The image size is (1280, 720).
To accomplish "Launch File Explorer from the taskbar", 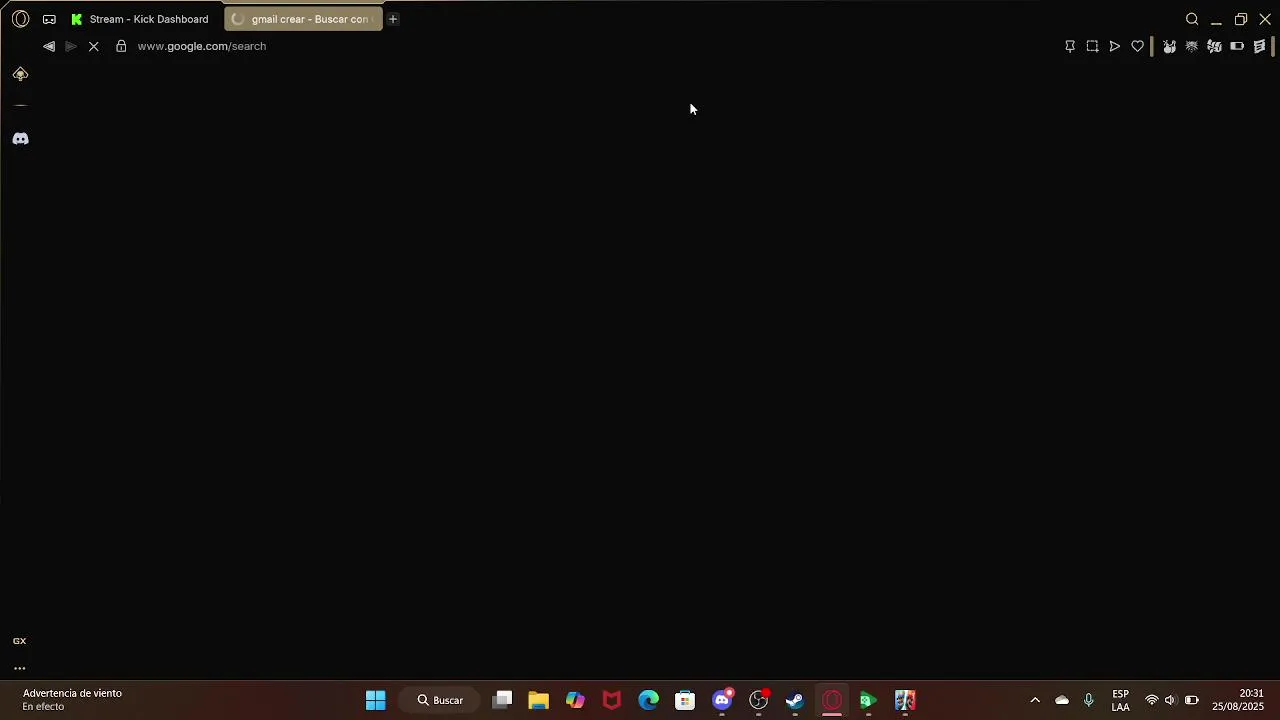I will [539, 700].
